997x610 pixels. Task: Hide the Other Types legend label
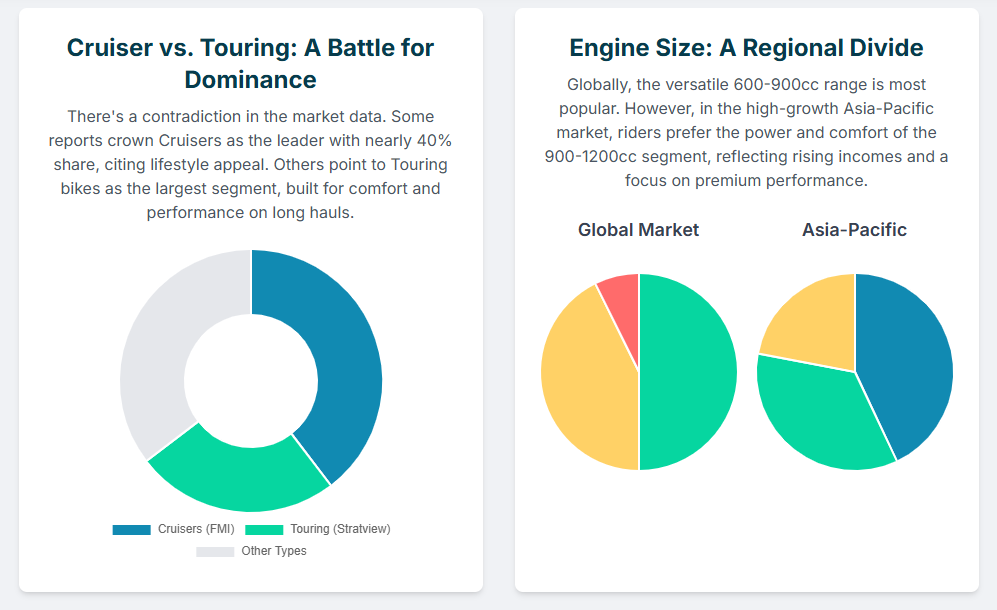coord(274,551)
